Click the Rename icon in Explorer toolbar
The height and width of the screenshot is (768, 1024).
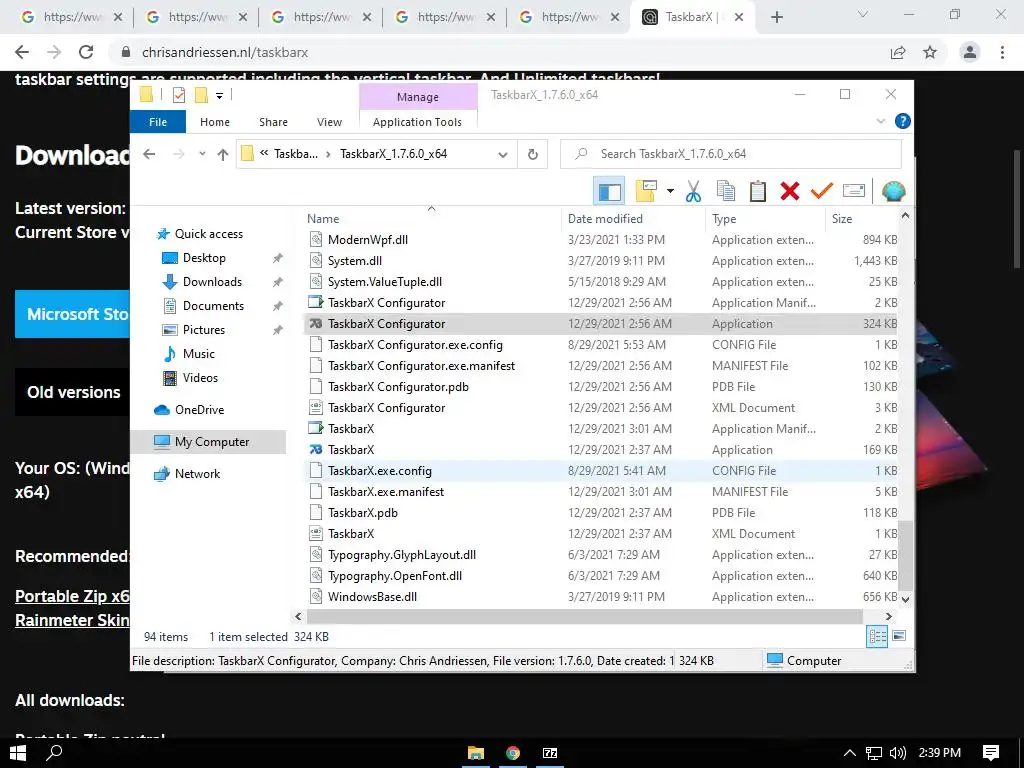[854, 191]
